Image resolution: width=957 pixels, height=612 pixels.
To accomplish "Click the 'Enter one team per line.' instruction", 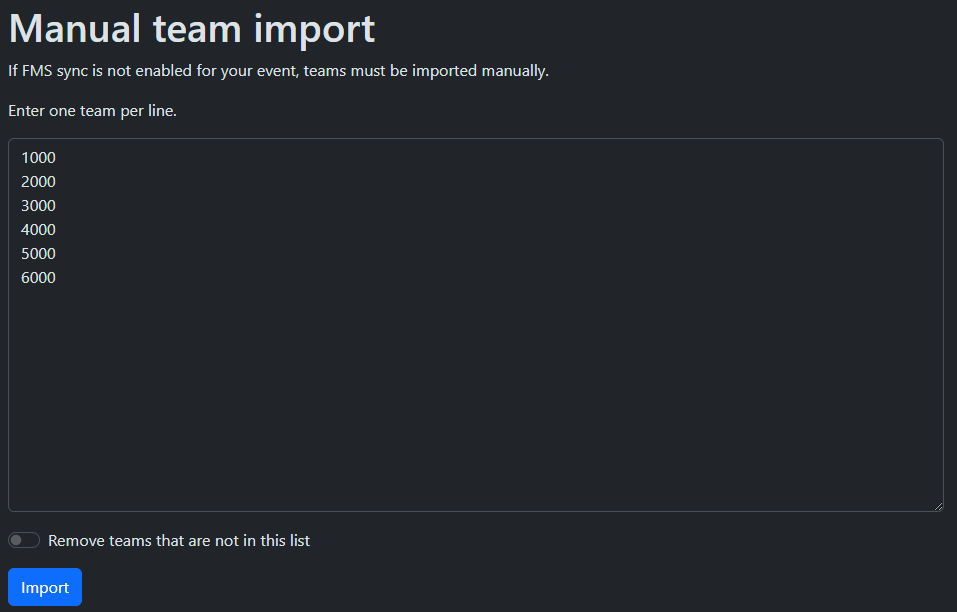I will (92, 111).
